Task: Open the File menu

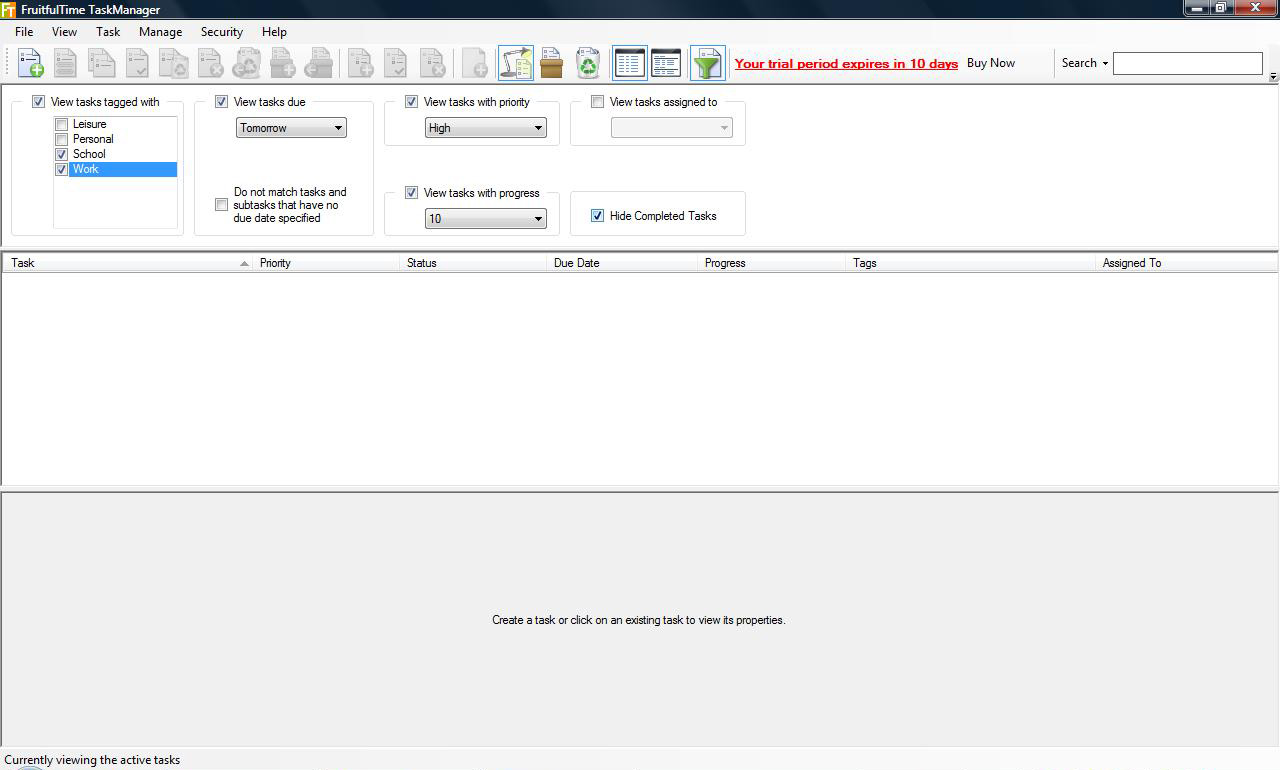Action: (24, 32)
